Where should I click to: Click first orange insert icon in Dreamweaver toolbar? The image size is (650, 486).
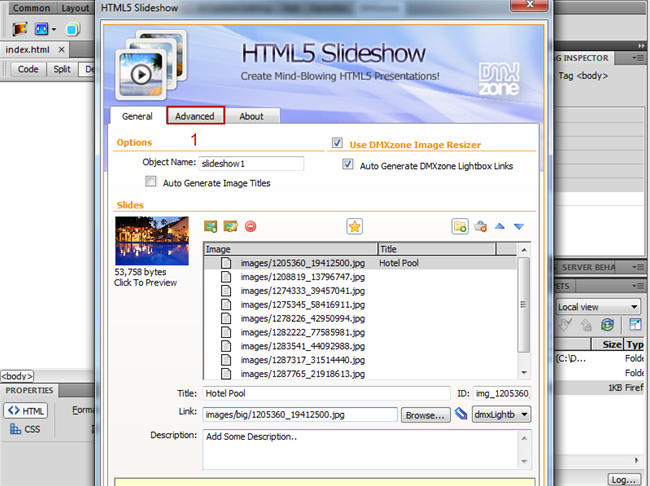tap(19, 29)
